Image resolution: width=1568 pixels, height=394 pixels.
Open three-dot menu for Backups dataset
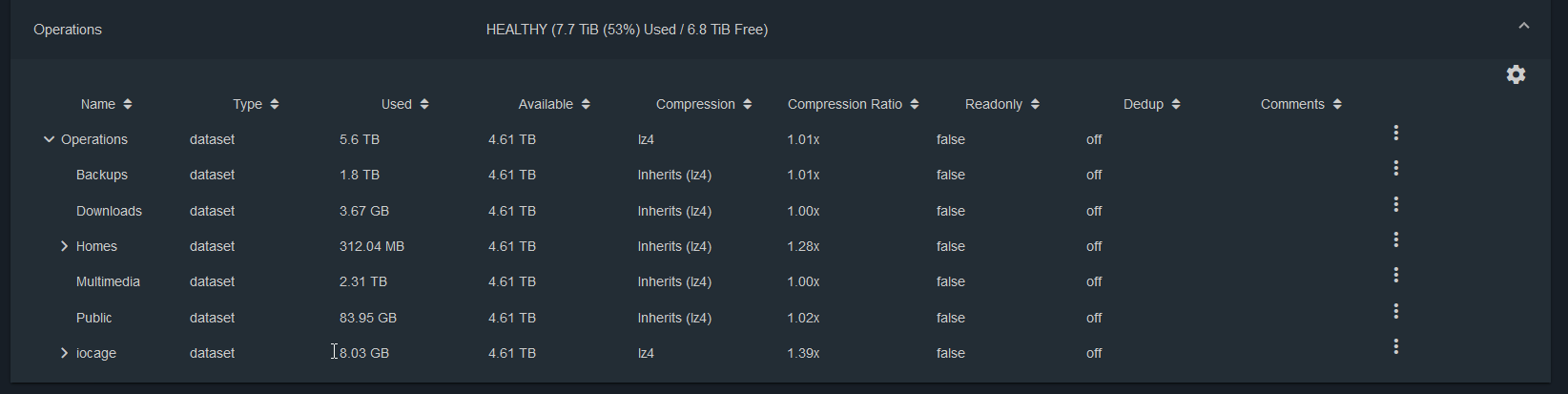(x=1395, y=168)
